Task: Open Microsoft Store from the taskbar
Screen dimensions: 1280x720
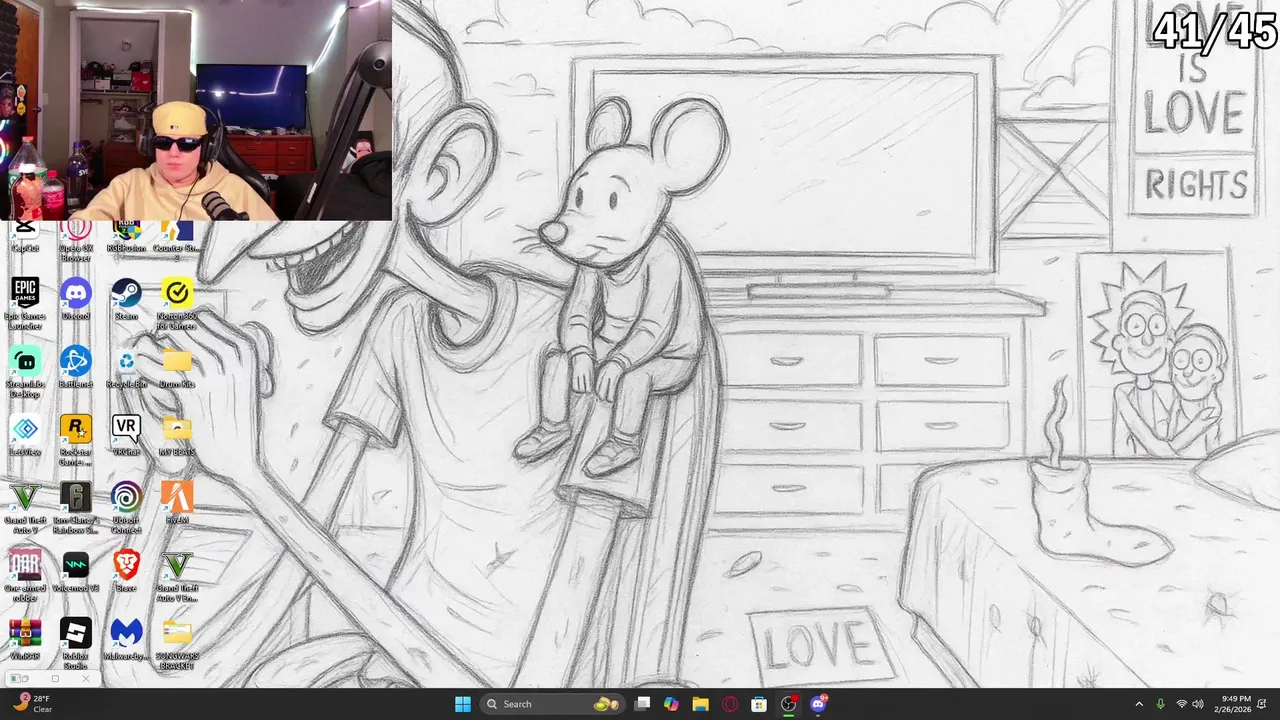Action: [x=759, y=704]
